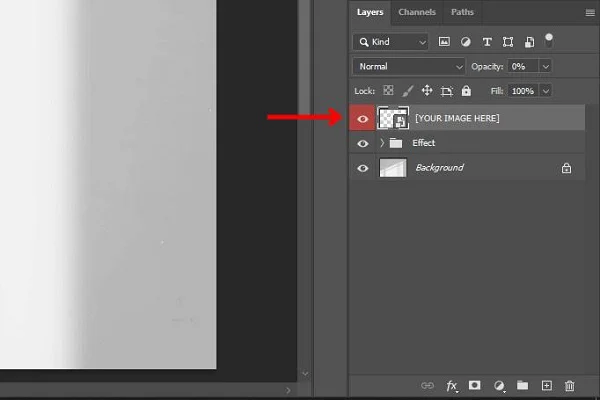Add layer mask icon
Viewport: 600px width, 400px height.
[x=474, y=385]
